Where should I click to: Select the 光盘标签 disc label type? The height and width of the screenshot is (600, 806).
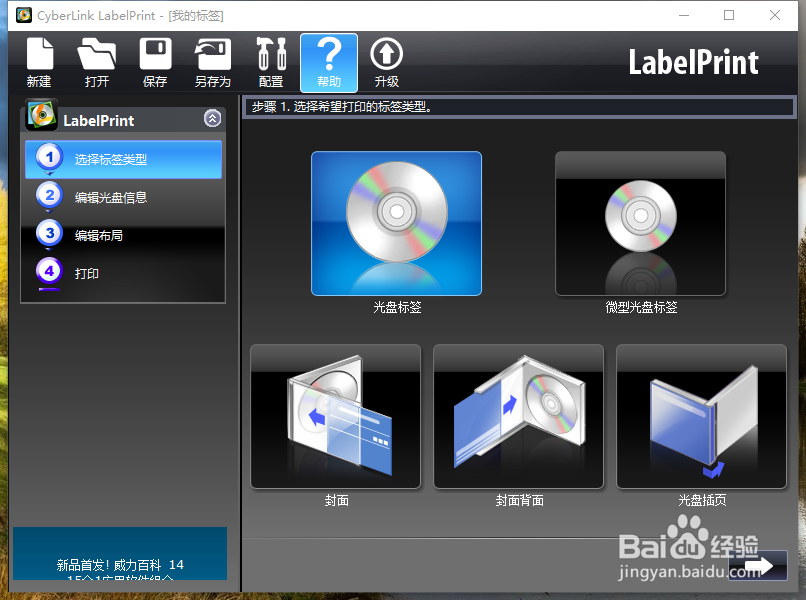pyautogui.click(x=396, y=224)
